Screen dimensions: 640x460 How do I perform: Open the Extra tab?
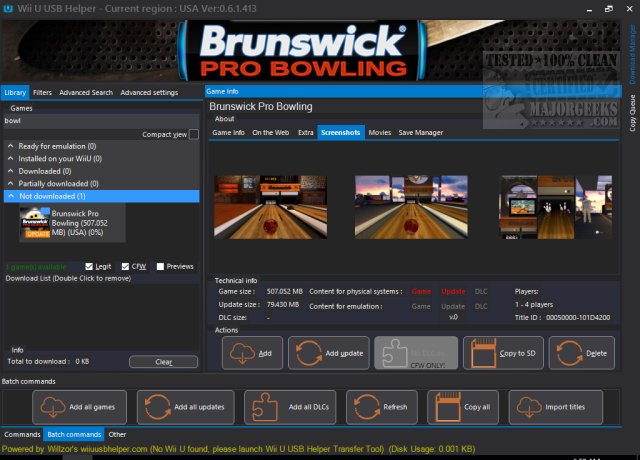306,133
